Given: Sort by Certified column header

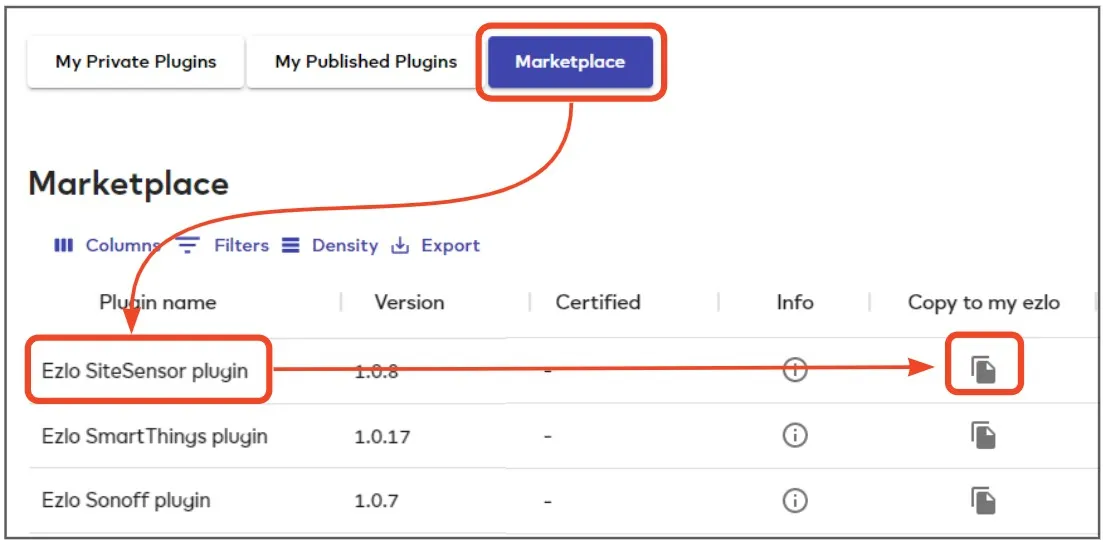Looking at the screenshot, I should tap(598, 303).
